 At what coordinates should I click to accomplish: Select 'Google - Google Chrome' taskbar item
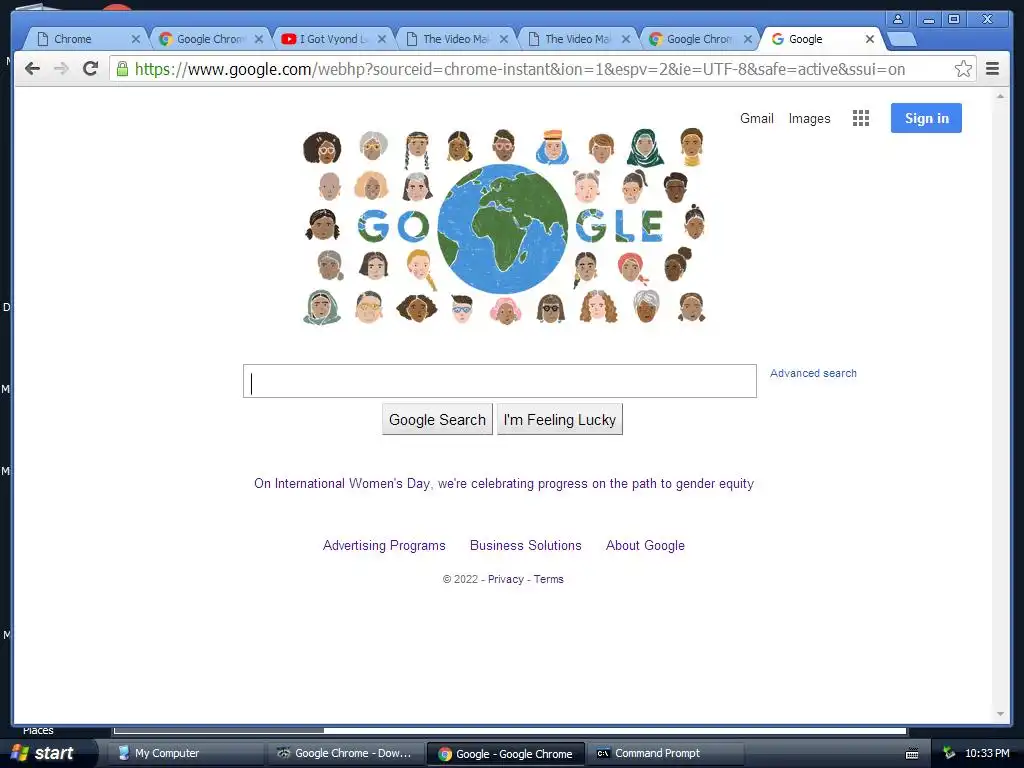pos(505,754)
